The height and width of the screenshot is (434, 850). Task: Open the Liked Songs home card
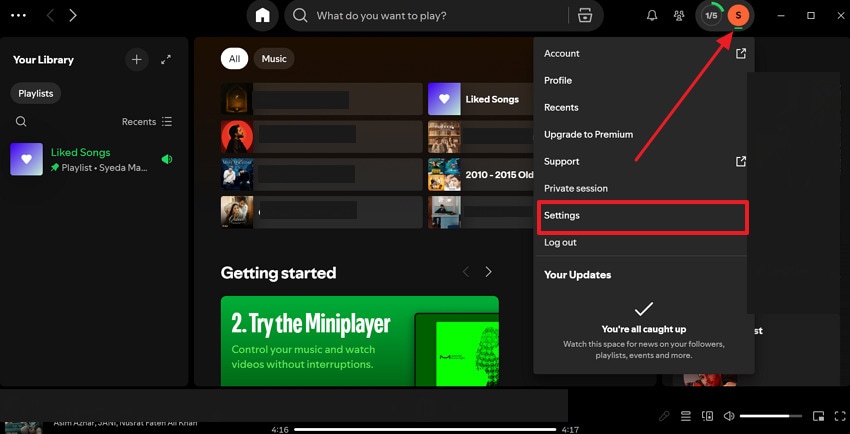480,99
